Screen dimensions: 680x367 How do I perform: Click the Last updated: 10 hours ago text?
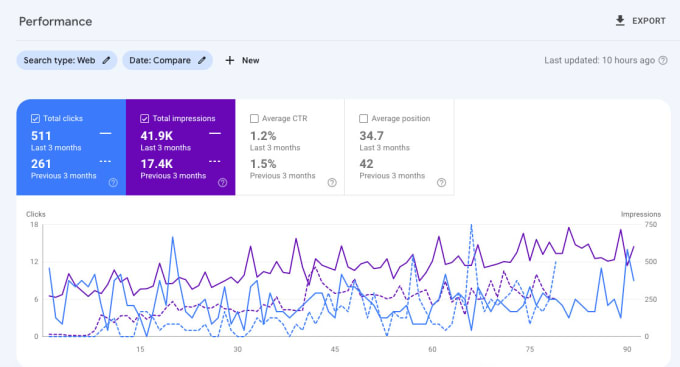(x=599, y=60)
